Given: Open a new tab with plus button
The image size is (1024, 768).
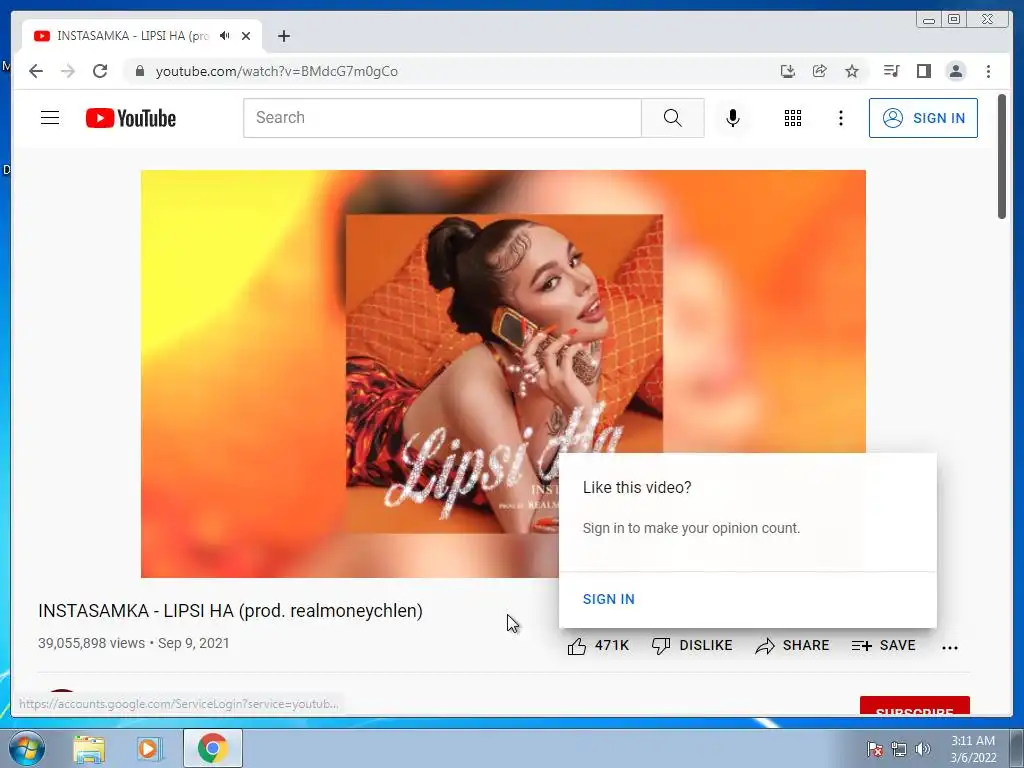Looking at the screenshot, I should (283, 36).
